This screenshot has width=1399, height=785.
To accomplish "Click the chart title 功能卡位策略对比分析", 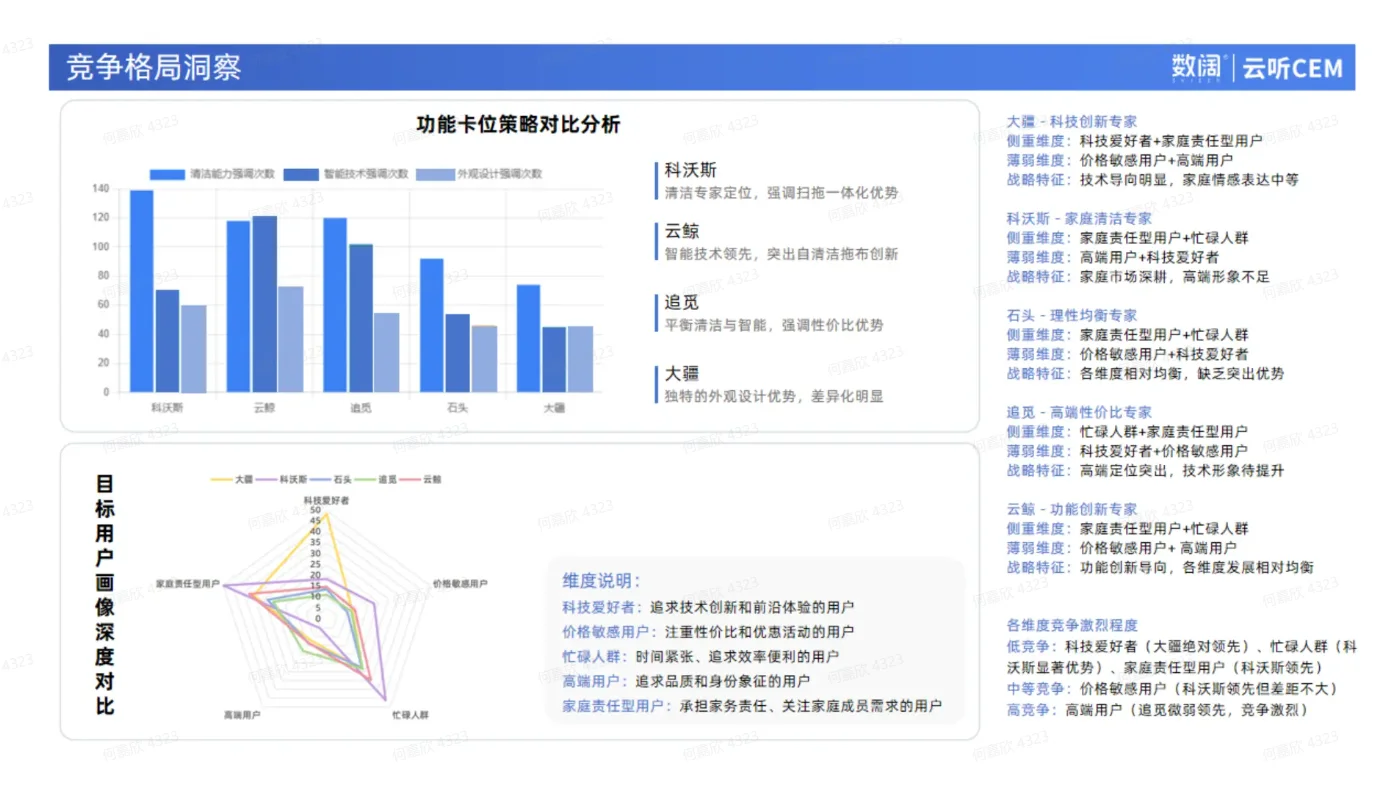I will [518, 124].
